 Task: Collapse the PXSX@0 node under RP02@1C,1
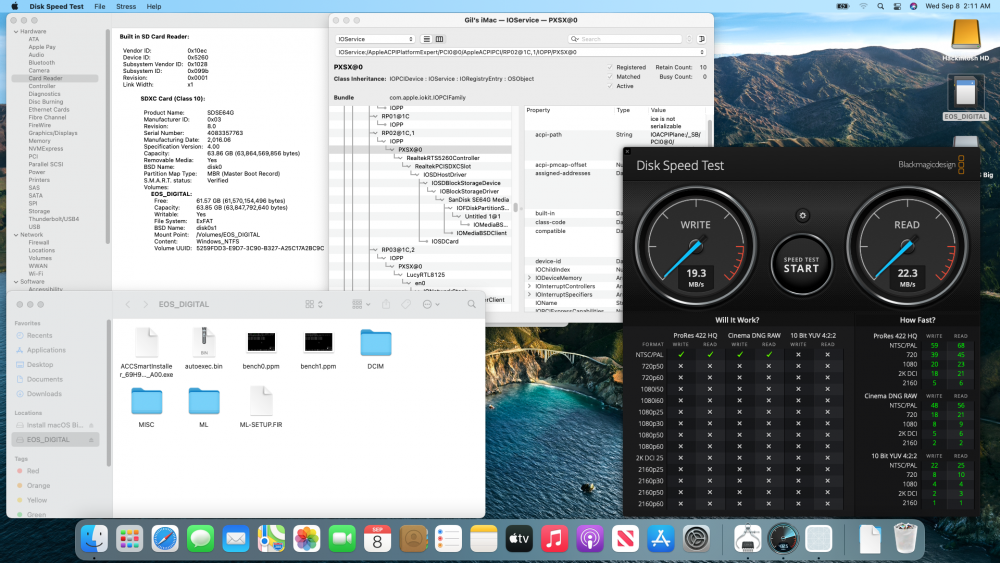392,150
